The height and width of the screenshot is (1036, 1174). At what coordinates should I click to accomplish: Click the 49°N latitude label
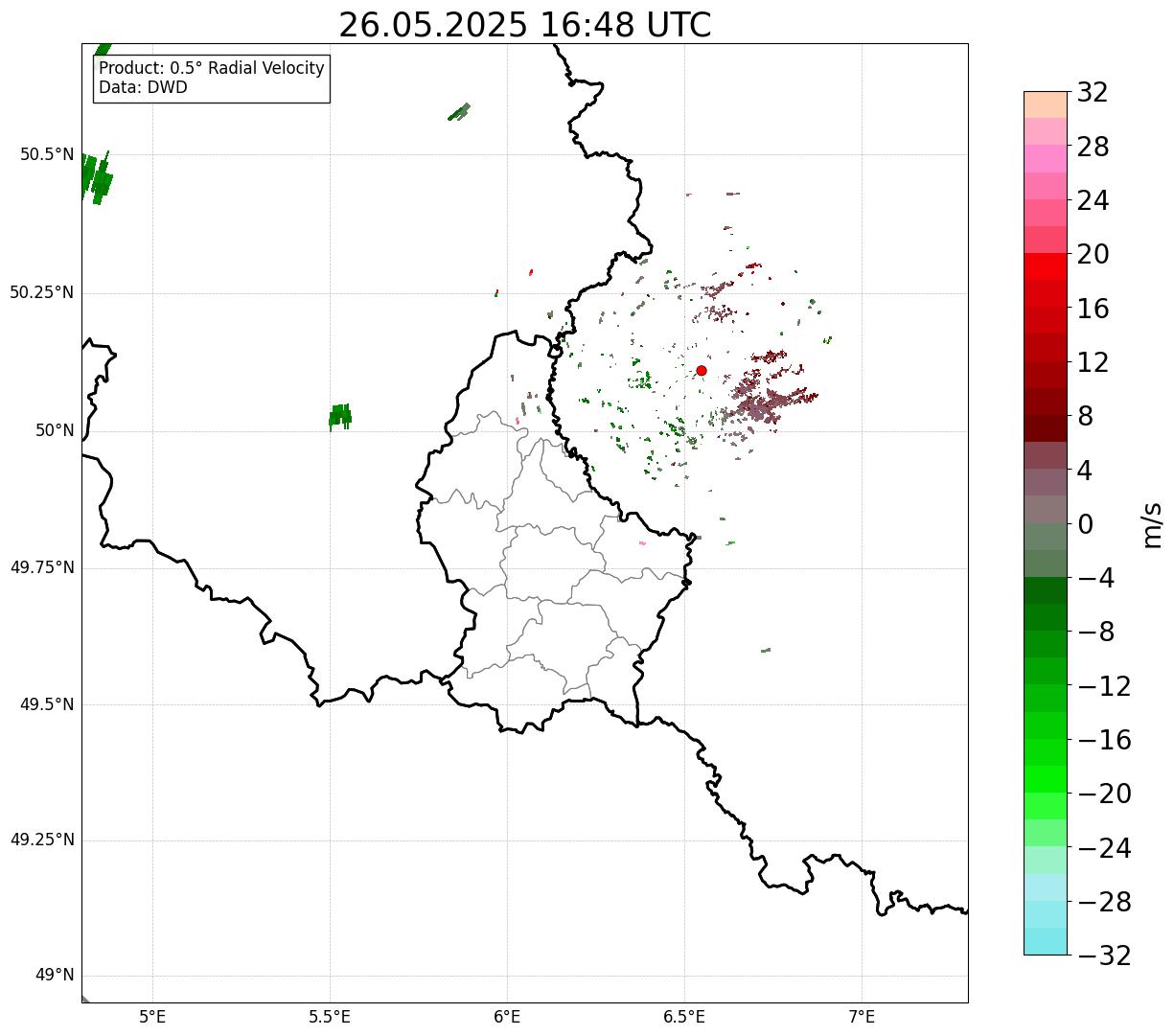(x=55, y=975)
